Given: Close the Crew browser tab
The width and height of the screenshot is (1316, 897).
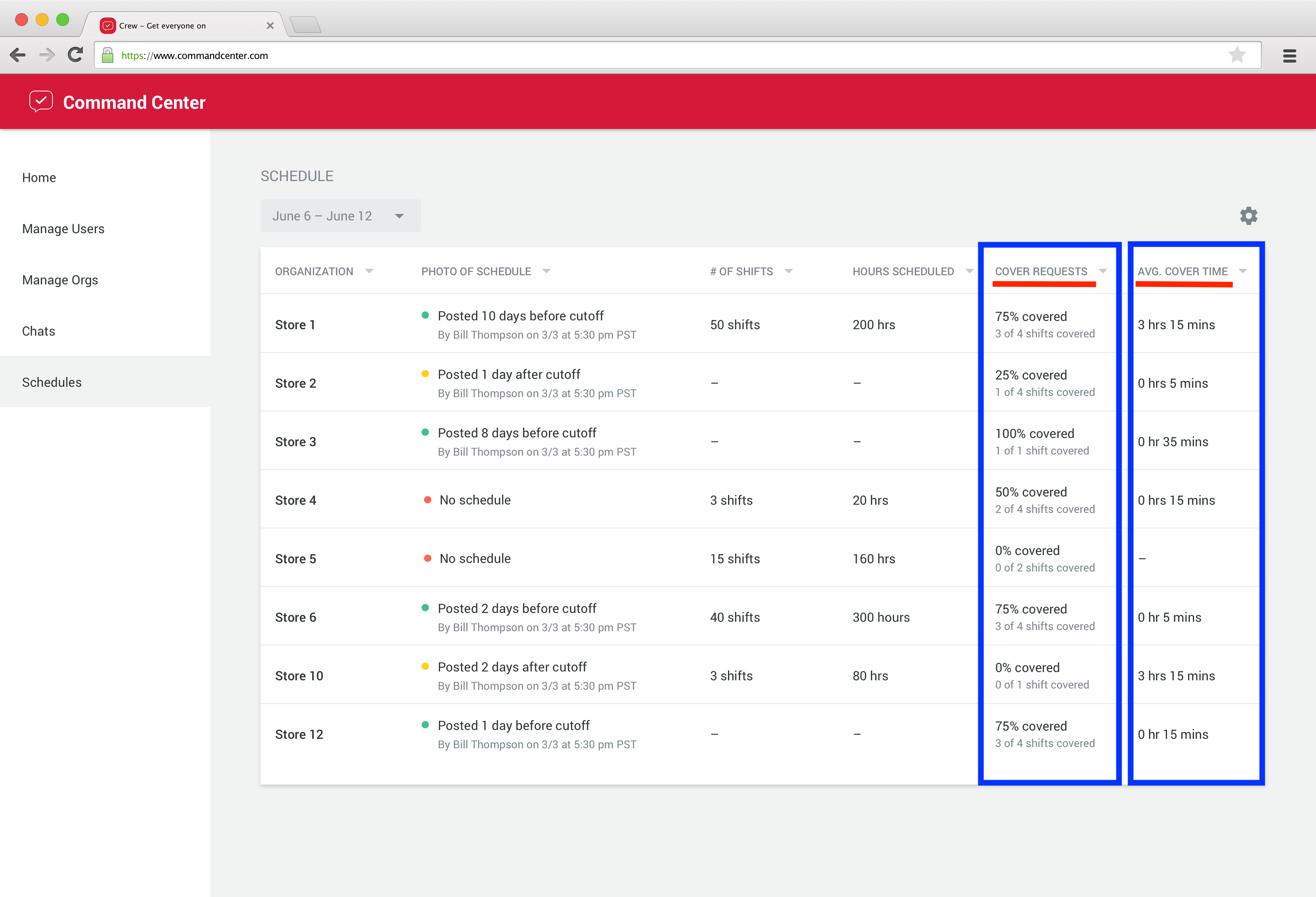Looking at the screenshot, I should coord(270,25).
